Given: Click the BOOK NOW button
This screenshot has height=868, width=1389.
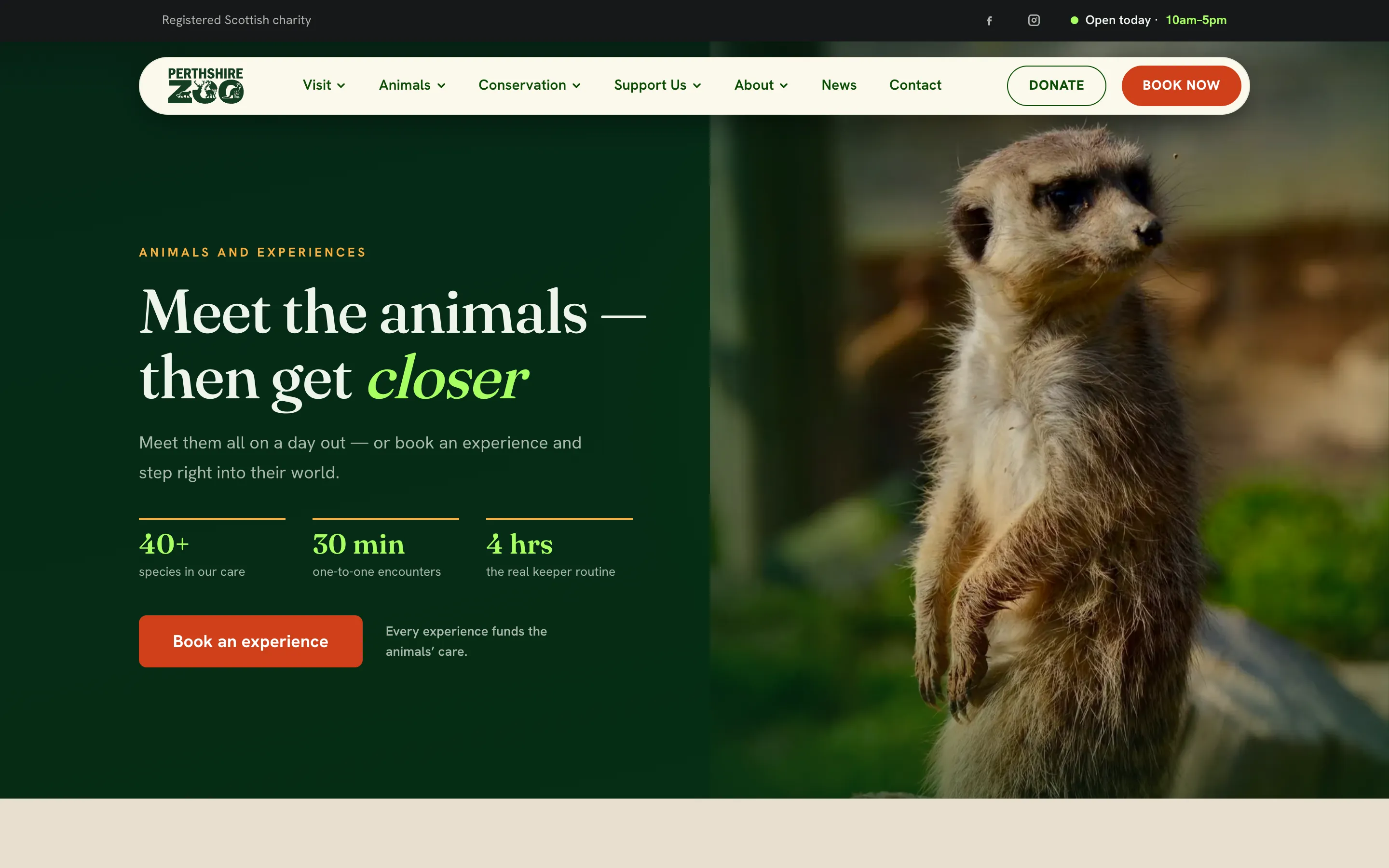Looking at the screenshot, I should (x=1181, y=85).
